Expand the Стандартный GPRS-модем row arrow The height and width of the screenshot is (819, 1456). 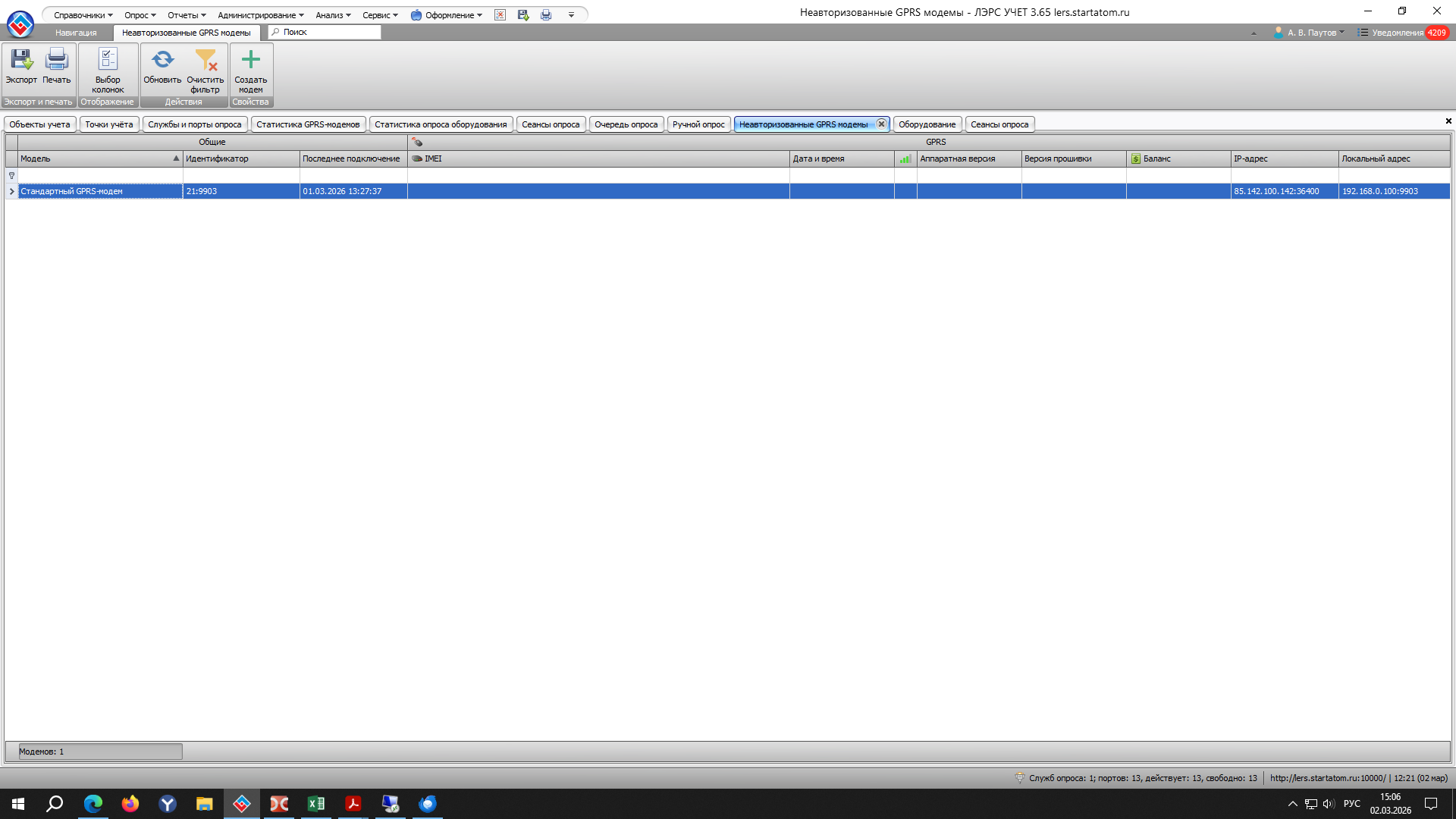pyautogui.click(x=11, y=191)
